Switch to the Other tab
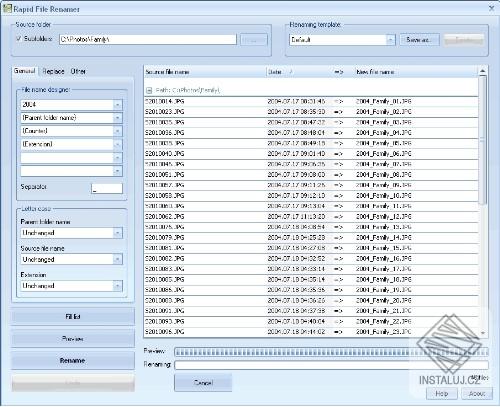 tap(78, 71)
